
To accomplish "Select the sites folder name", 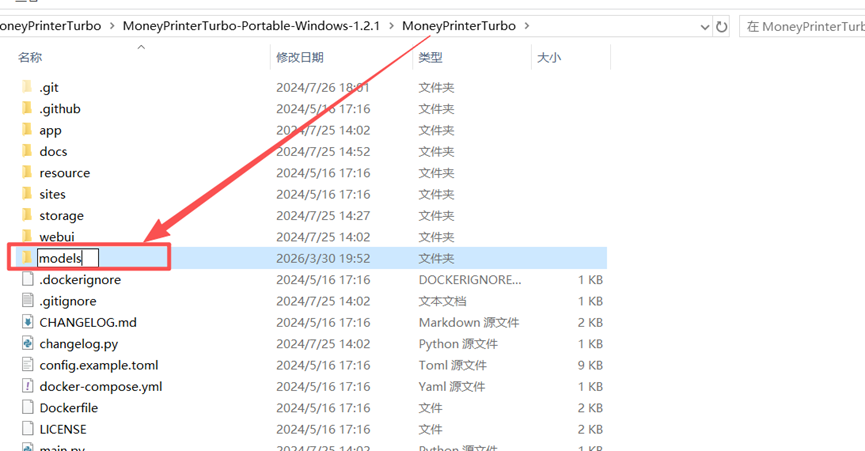I will pos(52,195).
